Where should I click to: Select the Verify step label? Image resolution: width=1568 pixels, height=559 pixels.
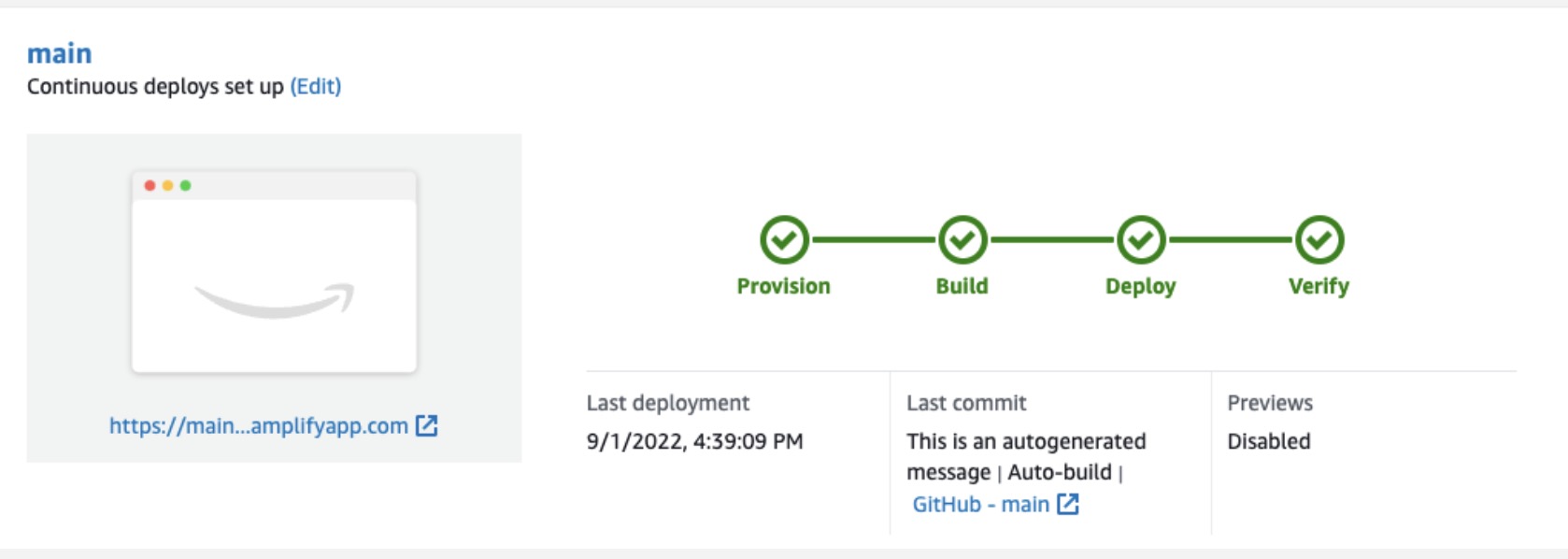click(x=1319, y=286)
